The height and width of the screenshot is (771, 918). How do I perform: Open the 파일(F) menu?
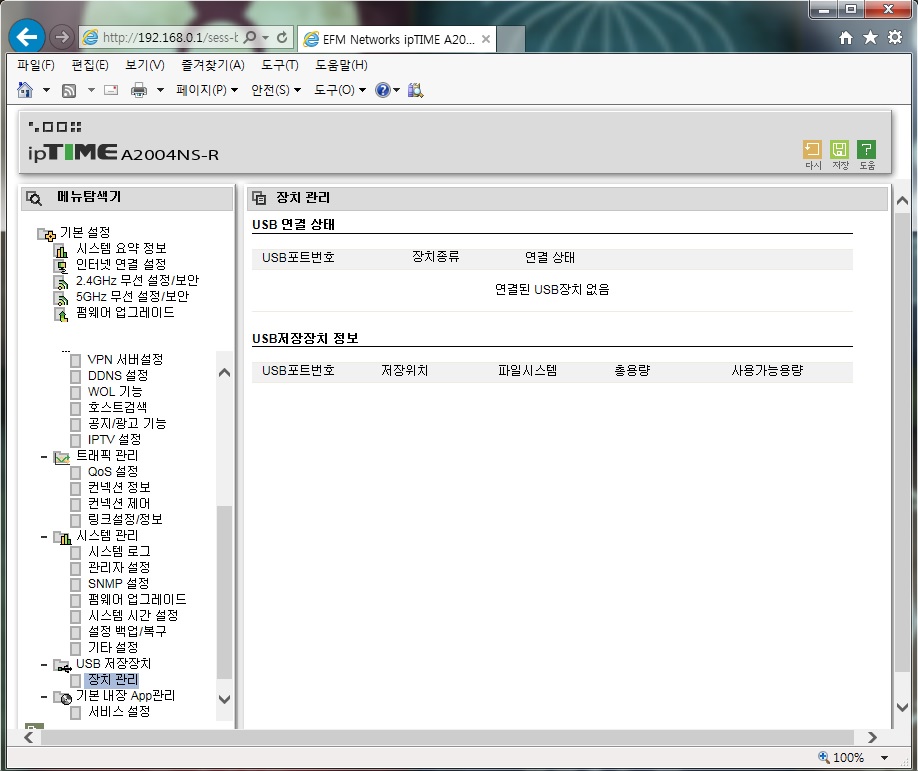coord(36,65)
